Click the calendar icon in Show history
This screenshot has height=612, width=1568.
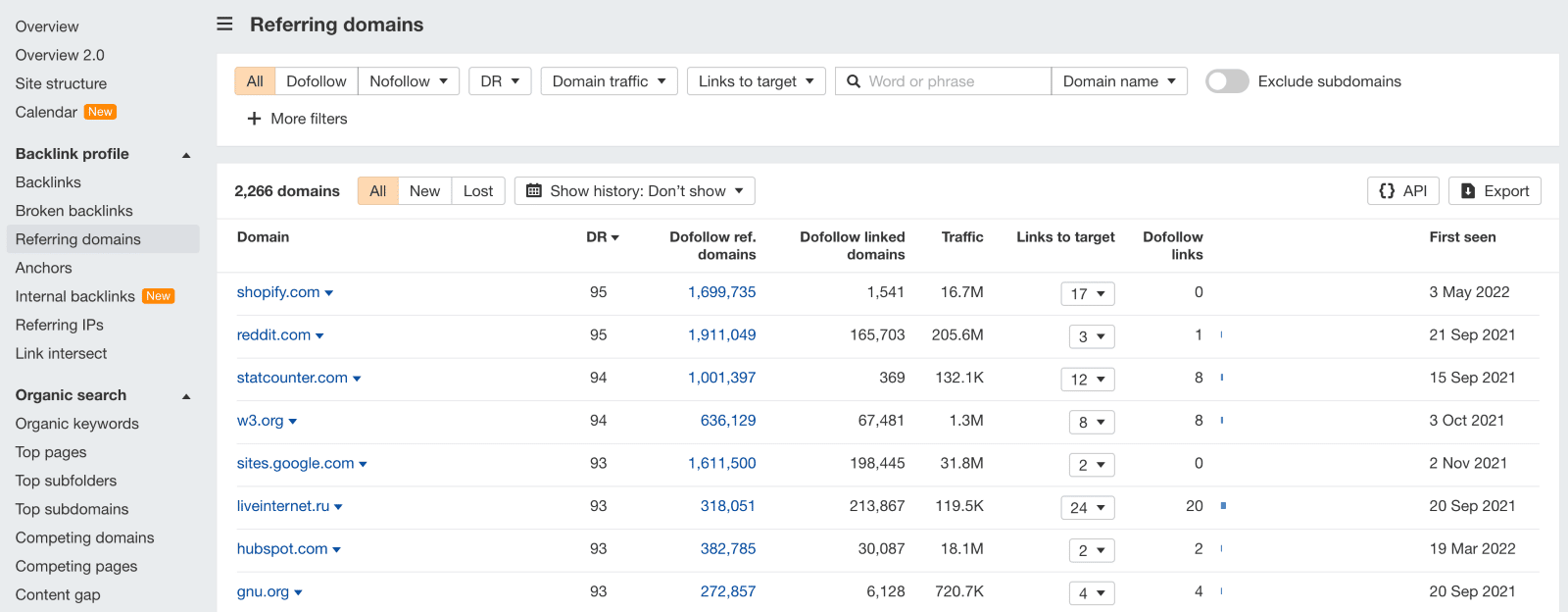[x=534, y=191]
